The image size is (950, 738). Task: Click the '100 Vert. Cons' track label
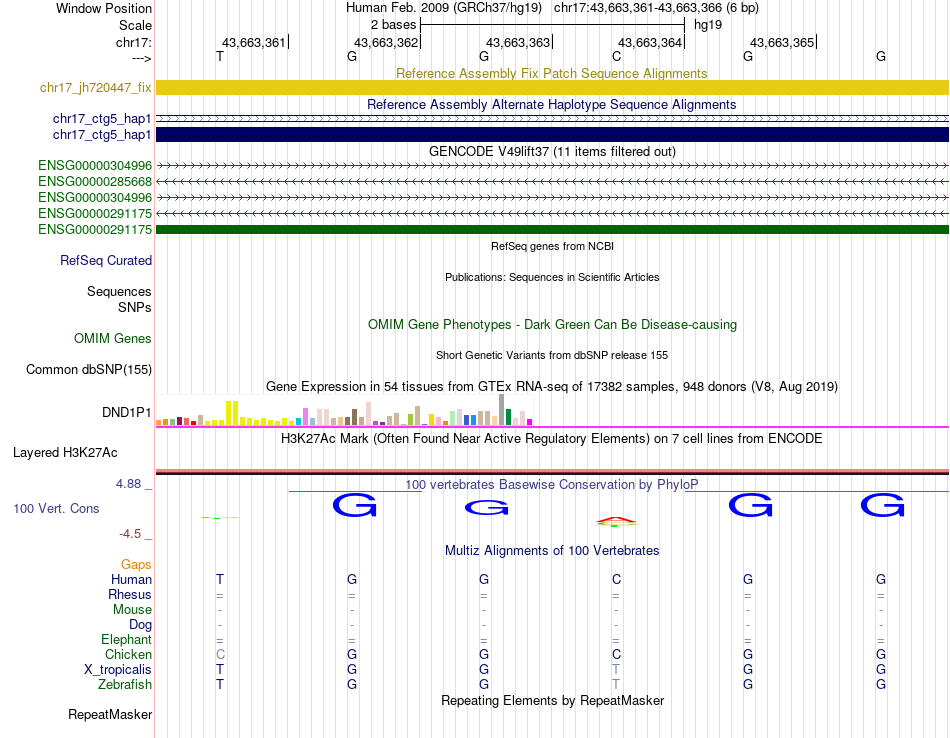click(56, 508)
